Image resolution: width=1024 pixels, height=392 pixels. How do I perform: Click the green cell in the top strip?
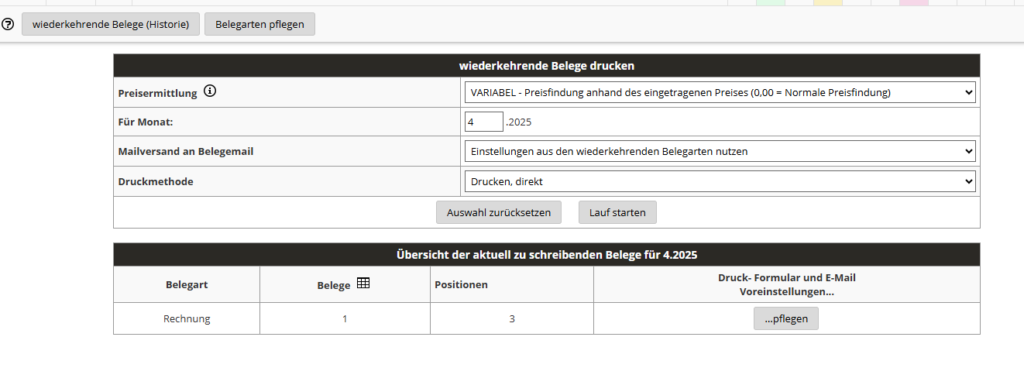click(x=771, y=3)
